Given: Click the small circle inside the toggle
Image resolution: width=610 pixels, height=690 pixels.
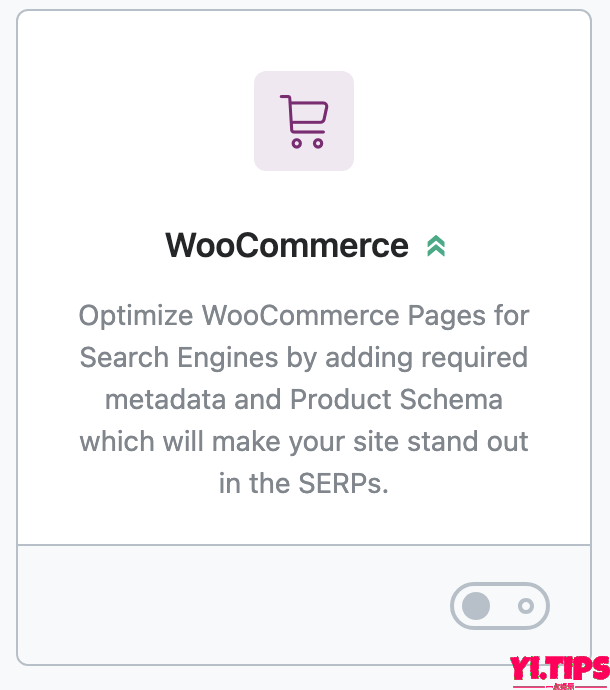Looking at the screenshot, I should [527, 606].
